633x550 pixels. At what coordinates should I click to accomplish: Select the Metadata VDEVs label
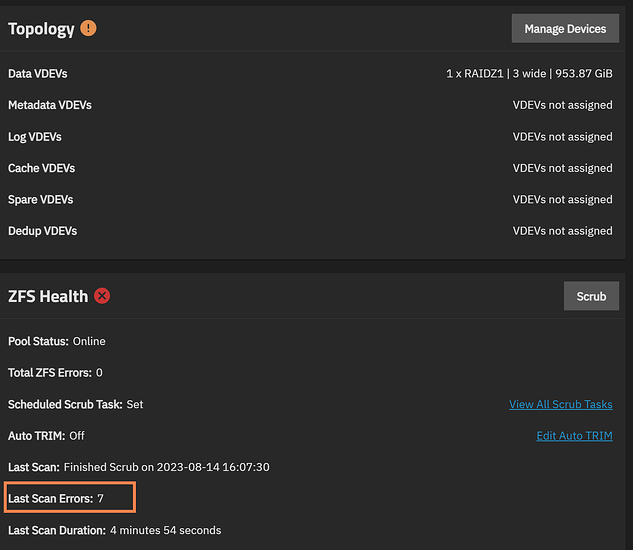tap(50, 105)
